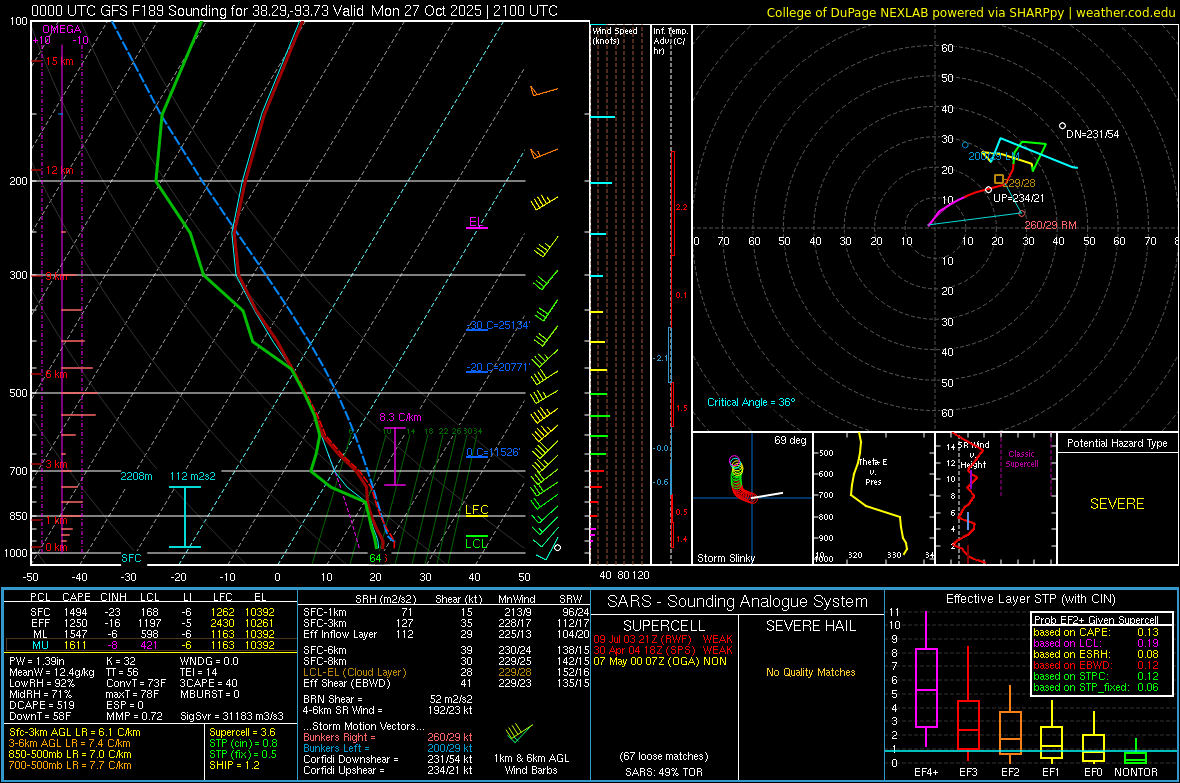Click the '-30 C=25134' level label
The image size is (1180, 783).
tap(498, 325)
